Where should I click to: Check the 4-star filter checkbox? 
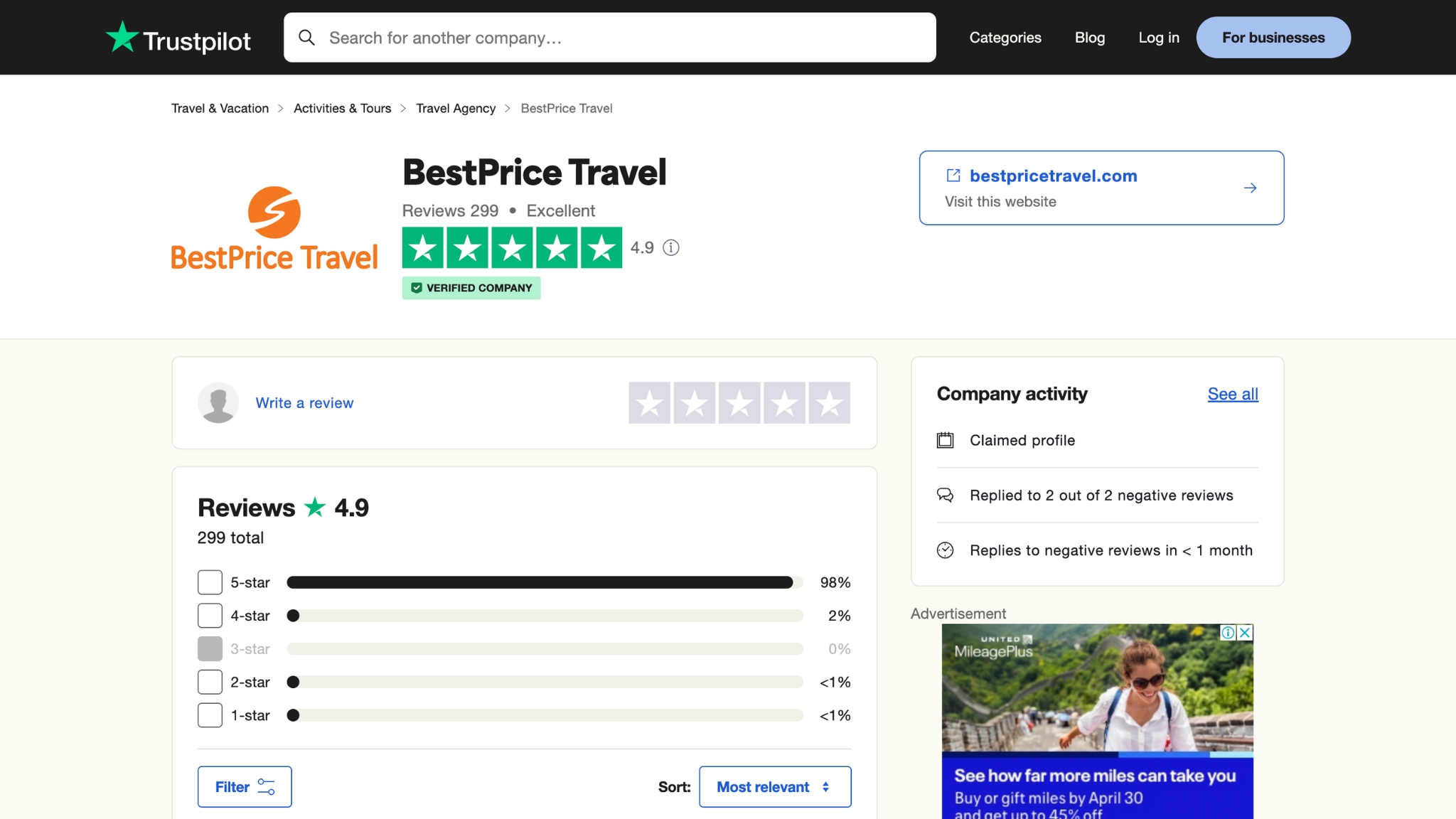tap(209, 615)
